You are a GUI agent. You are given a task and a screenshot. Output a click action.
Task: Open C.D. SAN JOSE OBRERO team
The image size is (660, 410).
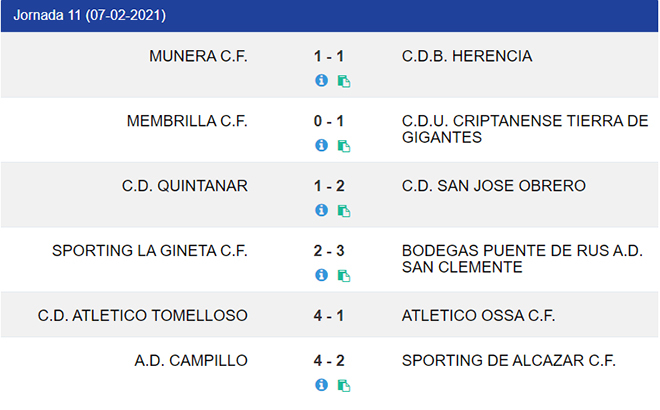click(x=494, y=186)
